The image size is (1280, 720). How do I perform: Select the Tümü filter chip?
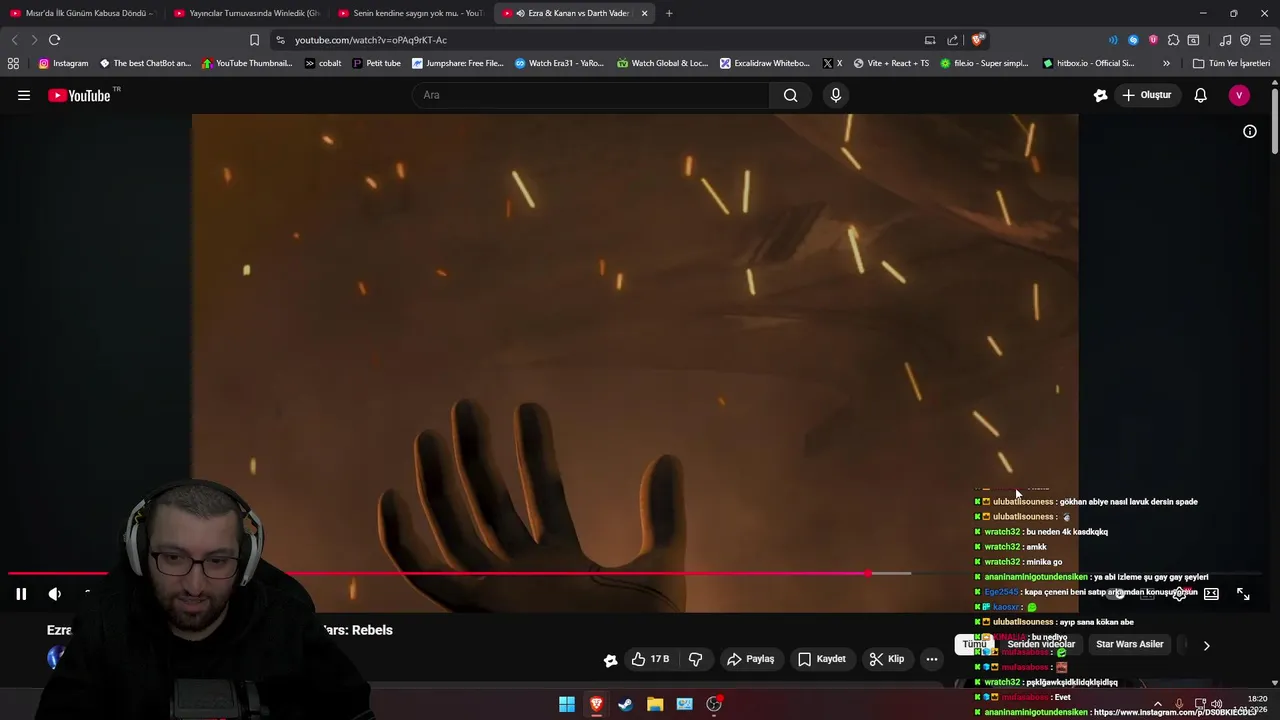(974, 644)
